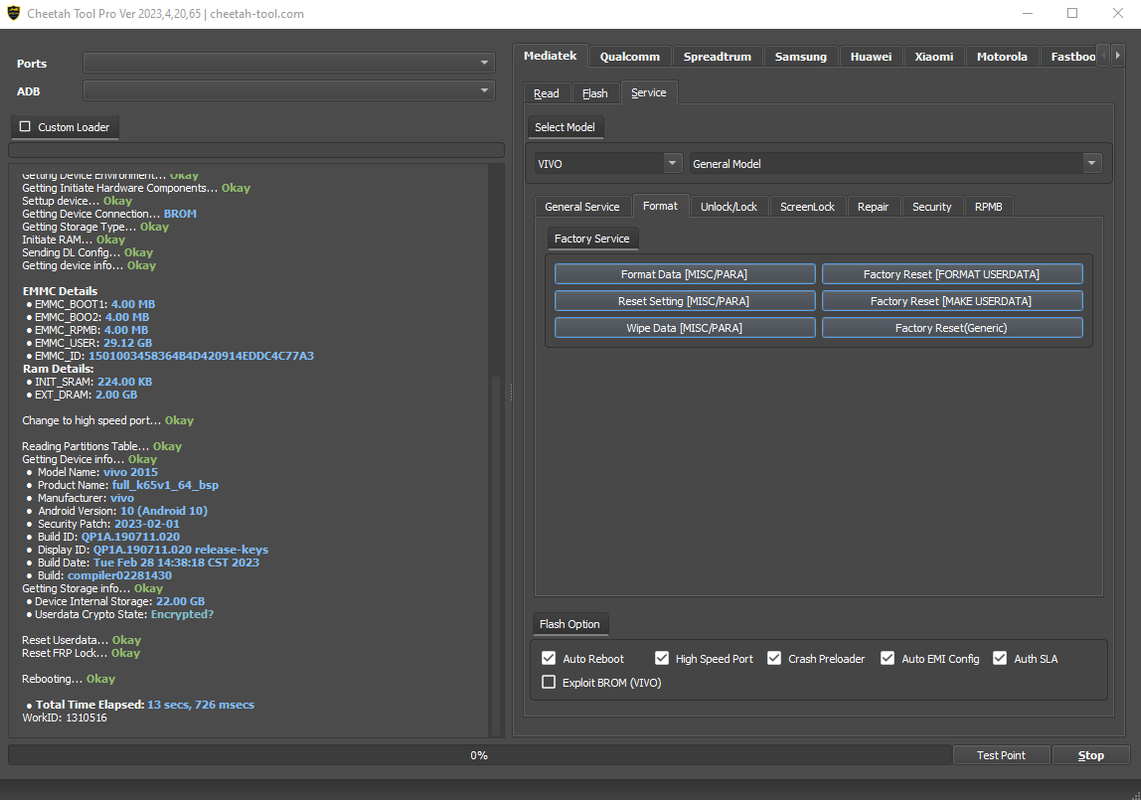Click the 'compiler02281430' build value
The width and height of the screenshot is (1141, 800).
click(119, 575)
